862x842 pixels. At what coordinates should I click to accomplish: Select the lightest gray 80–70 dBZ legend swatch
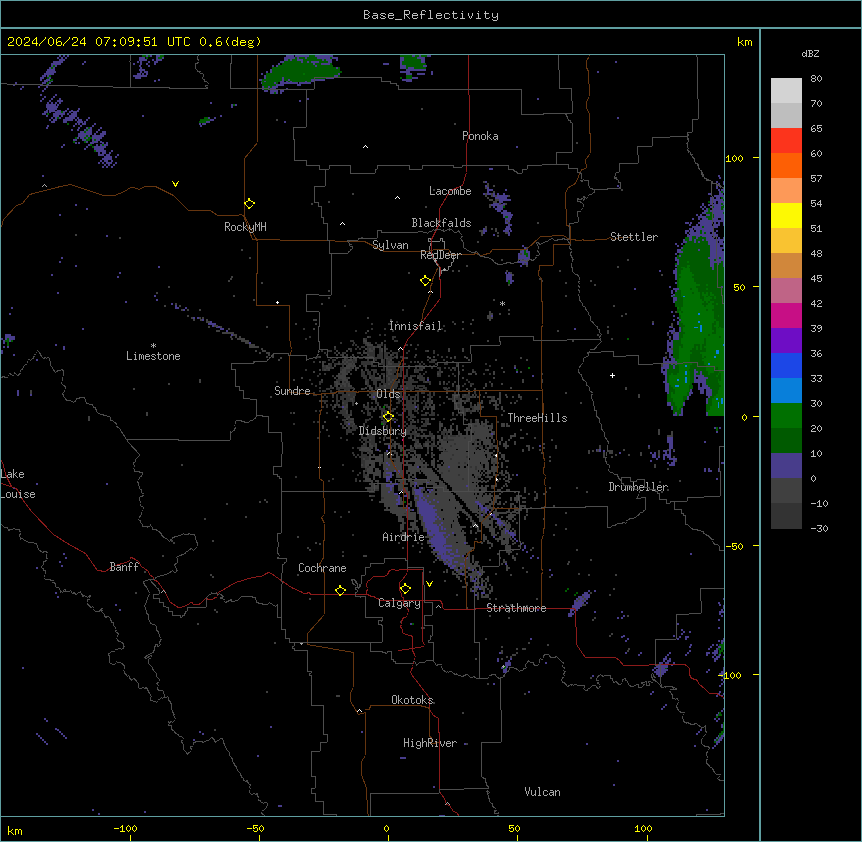(786, 90)
